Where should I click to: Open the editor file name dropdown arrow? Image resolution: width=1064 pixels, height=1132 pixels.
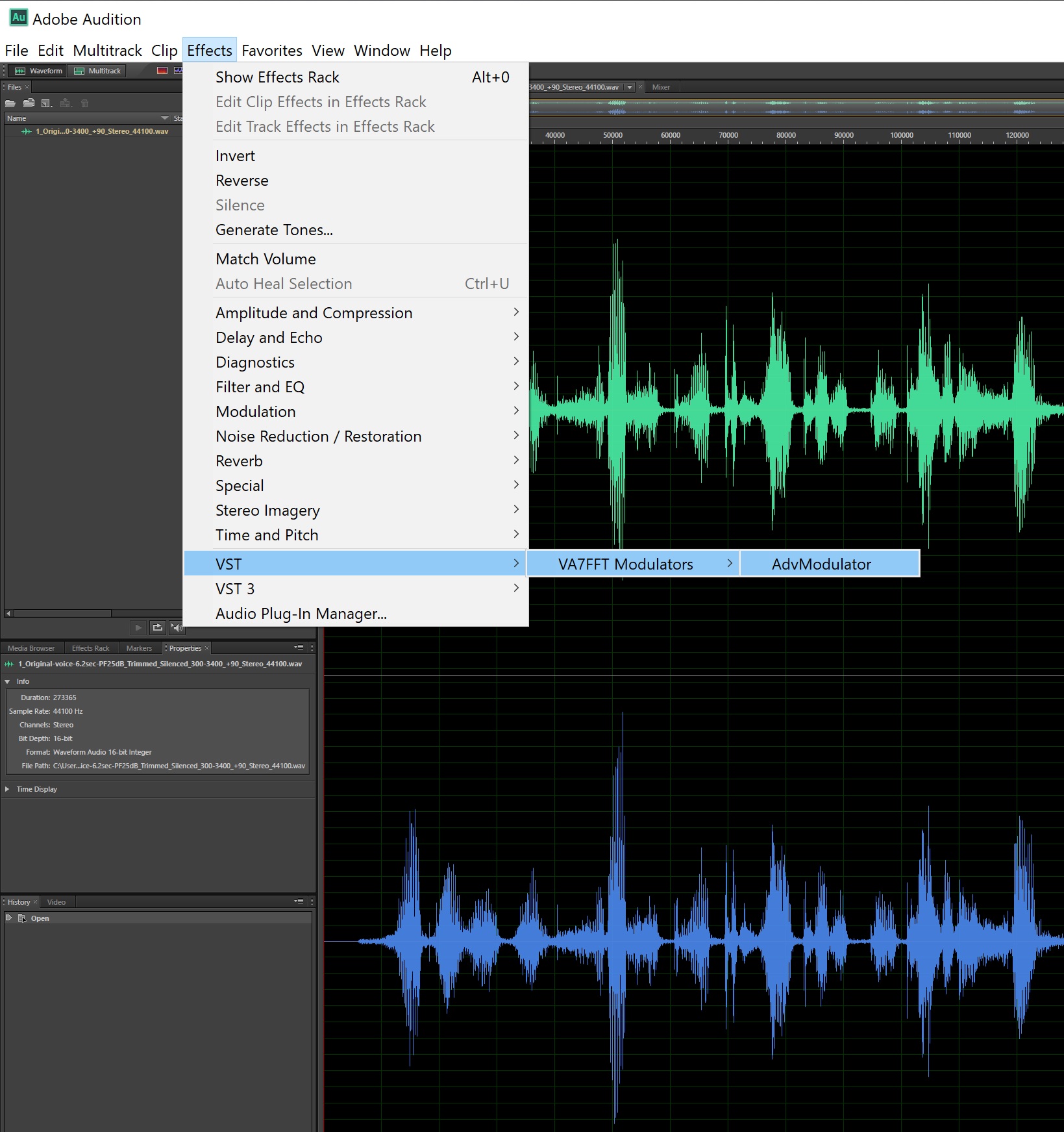pyautogui.click(x=629, y=87)
